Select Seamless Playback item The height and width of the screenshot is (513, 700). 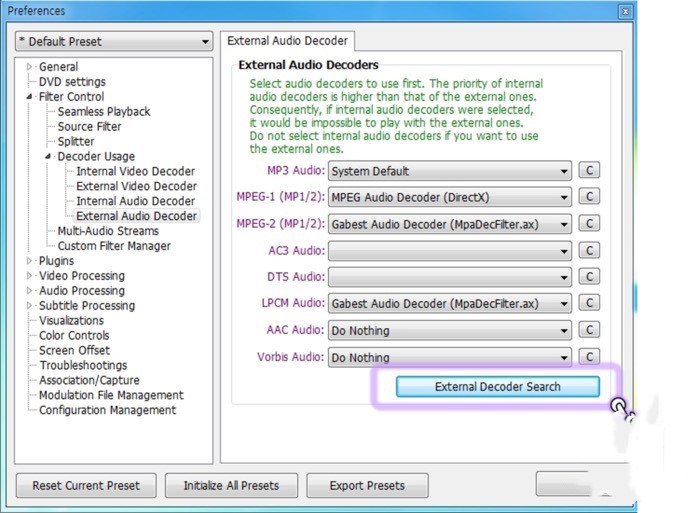(x=104, y=112)
